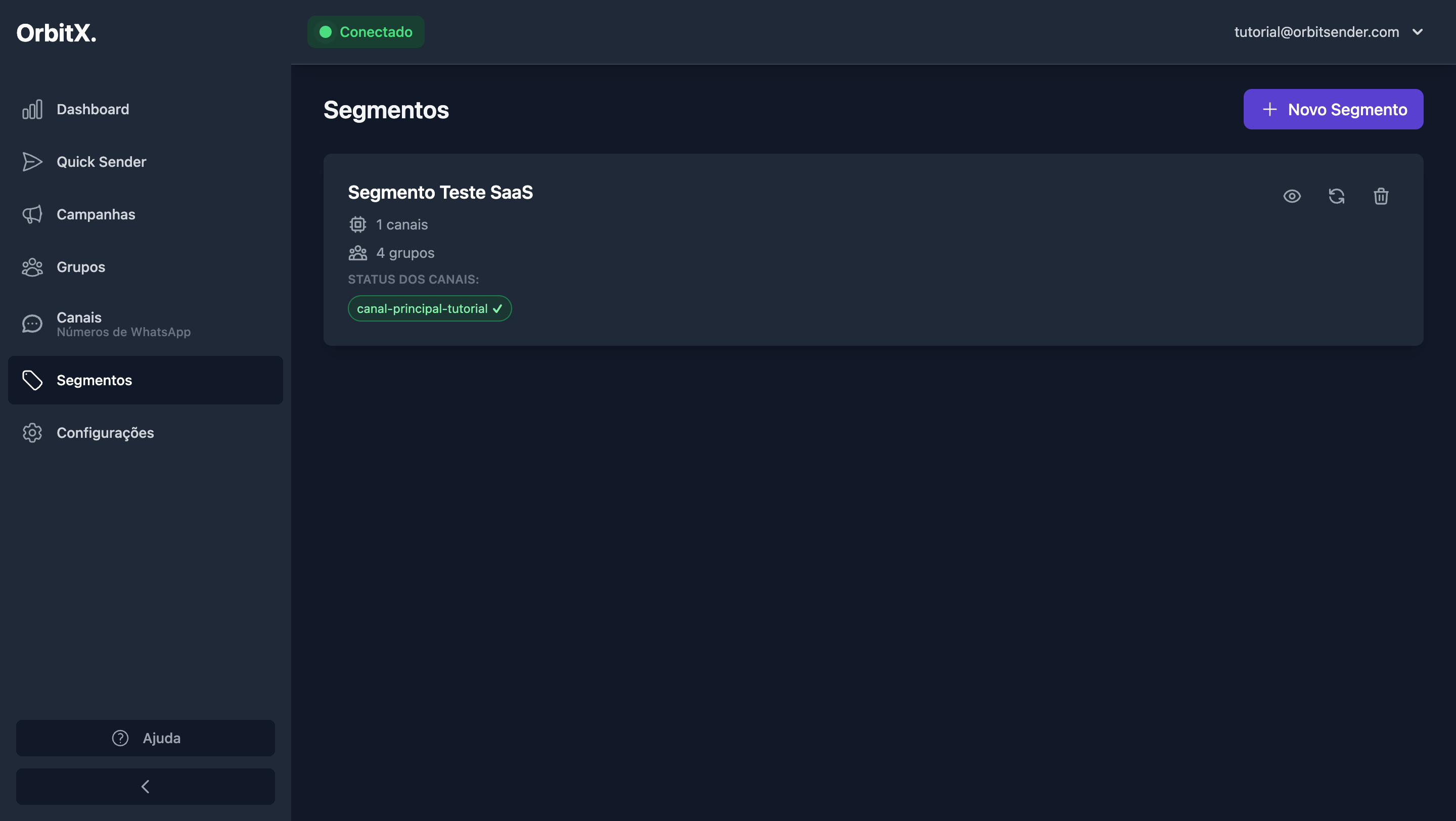Select the Segmentos tag icon
1456x821 pixels.
32,380
